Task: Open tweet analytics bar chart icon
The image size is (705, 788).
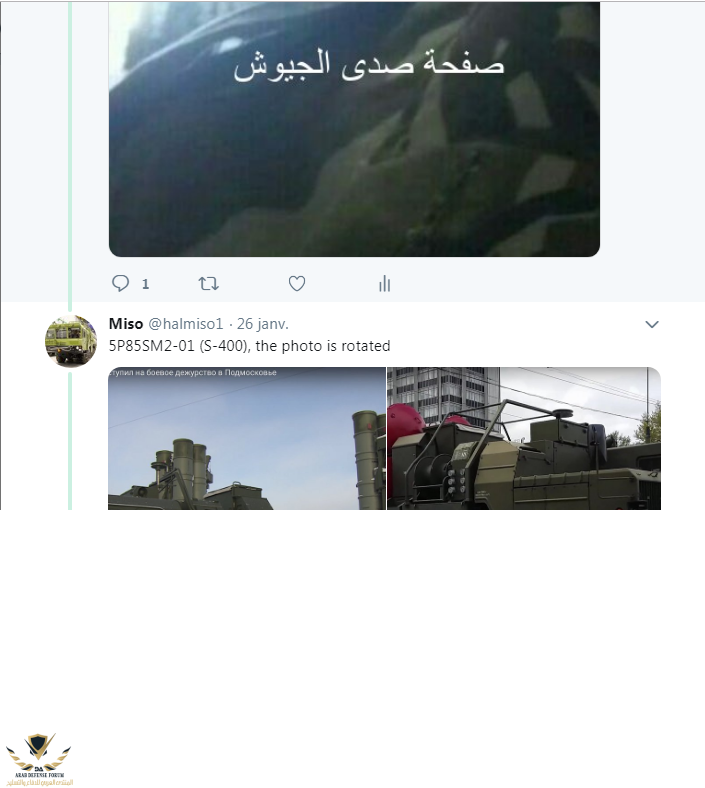Action: (384, 283)
